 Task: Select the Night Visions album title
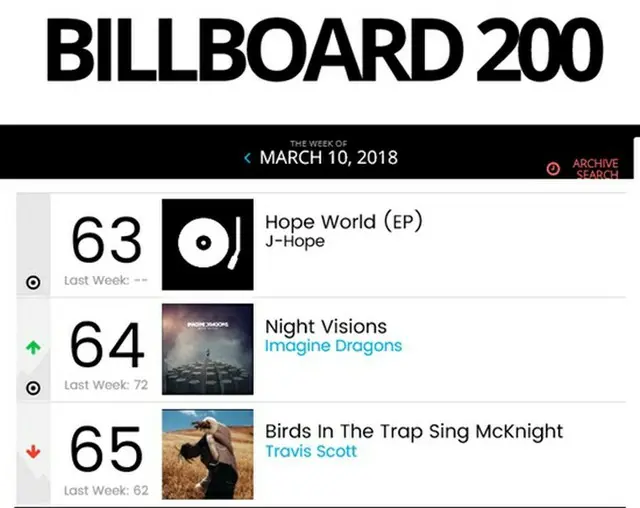[326, 326]
